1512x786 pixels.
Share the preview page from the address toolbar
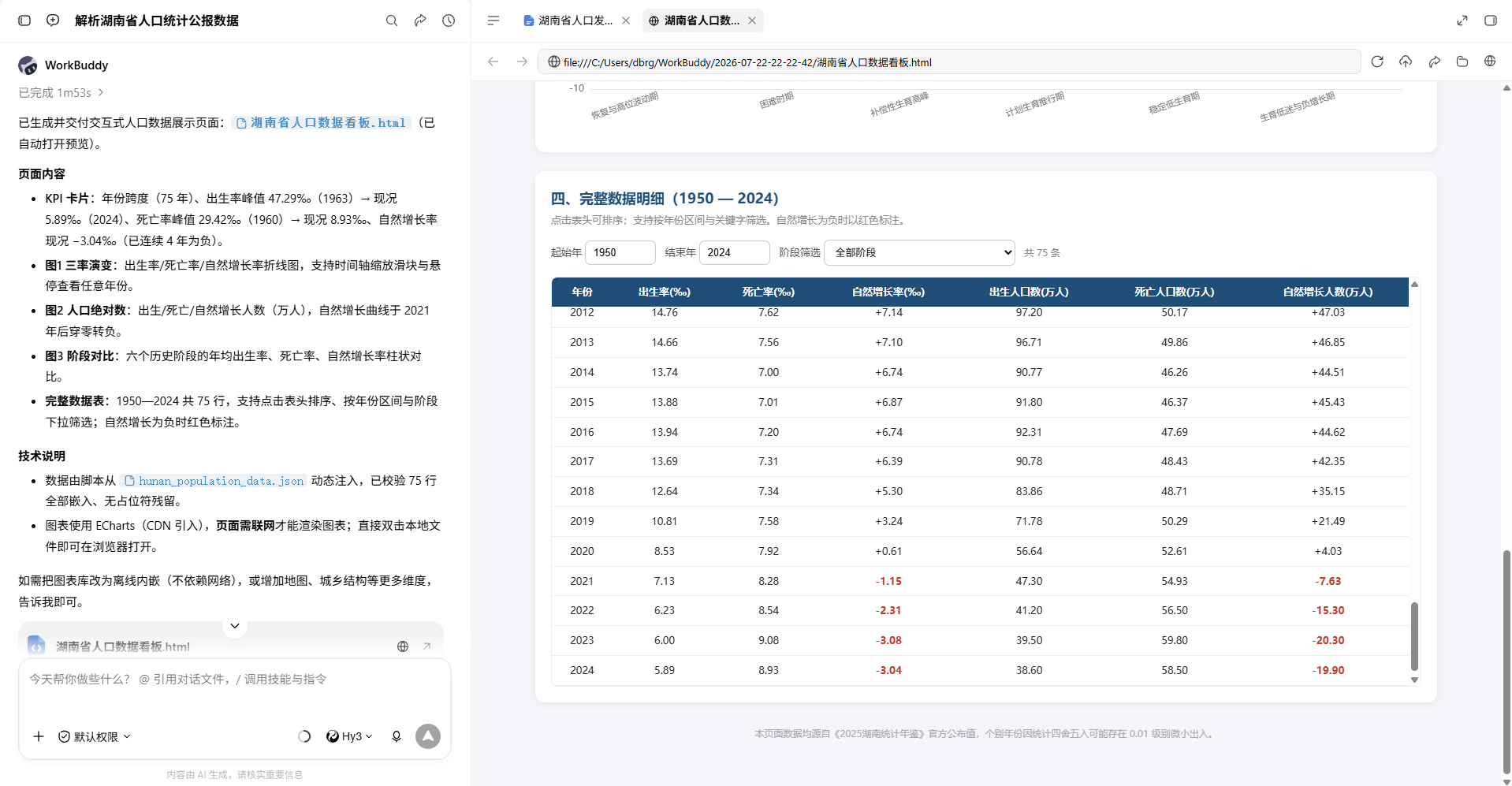click(1434, 61)
